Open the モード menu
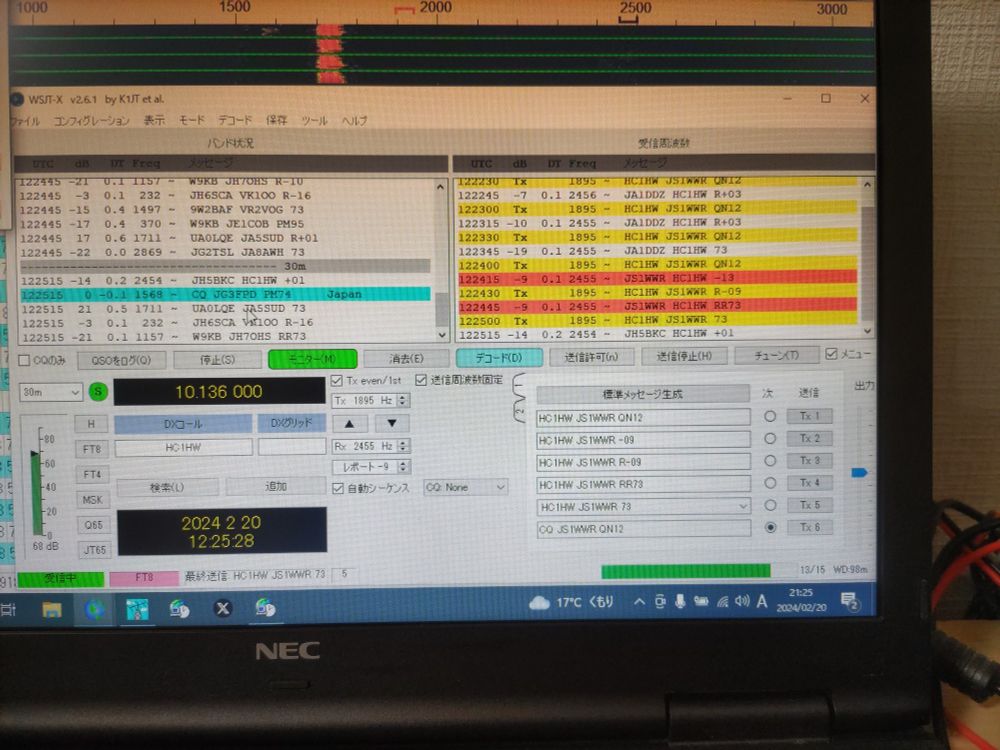The width and height of the screenshot is (1000, 750). [x=191, y=120]
